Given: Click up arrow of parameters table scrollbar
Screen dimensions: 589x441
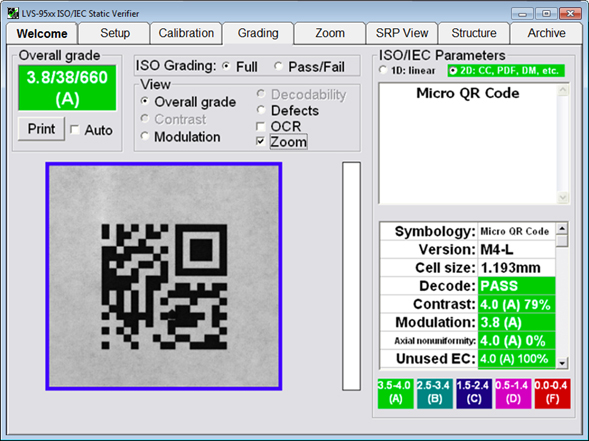Looking at the screenshot, I should pyautogui.click(x=562, y=228).
